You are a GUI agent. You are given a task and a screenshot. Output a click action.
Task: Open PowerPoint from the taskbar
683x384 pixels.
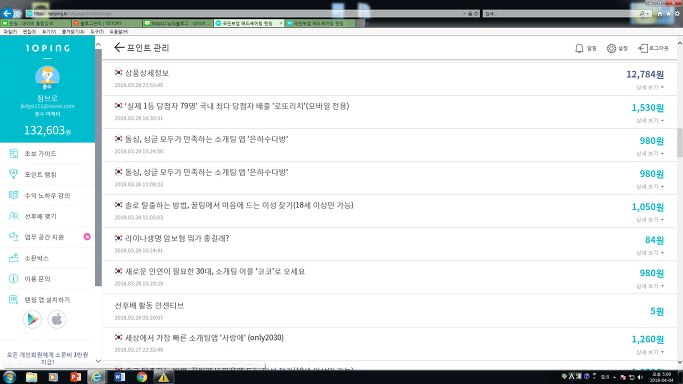pos(75,377)
